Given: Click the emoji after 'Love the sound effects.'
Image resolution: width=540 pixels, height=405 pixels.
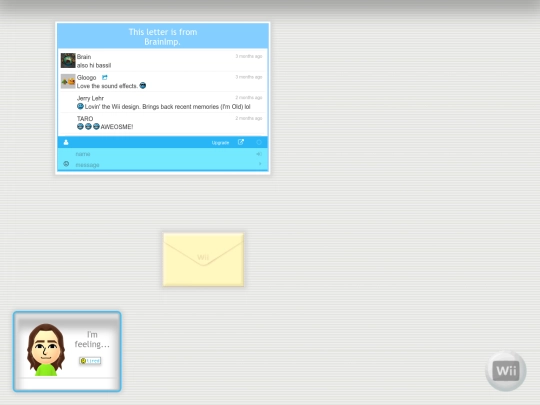Looking at the screenshot, I should [x=143, y=85].
